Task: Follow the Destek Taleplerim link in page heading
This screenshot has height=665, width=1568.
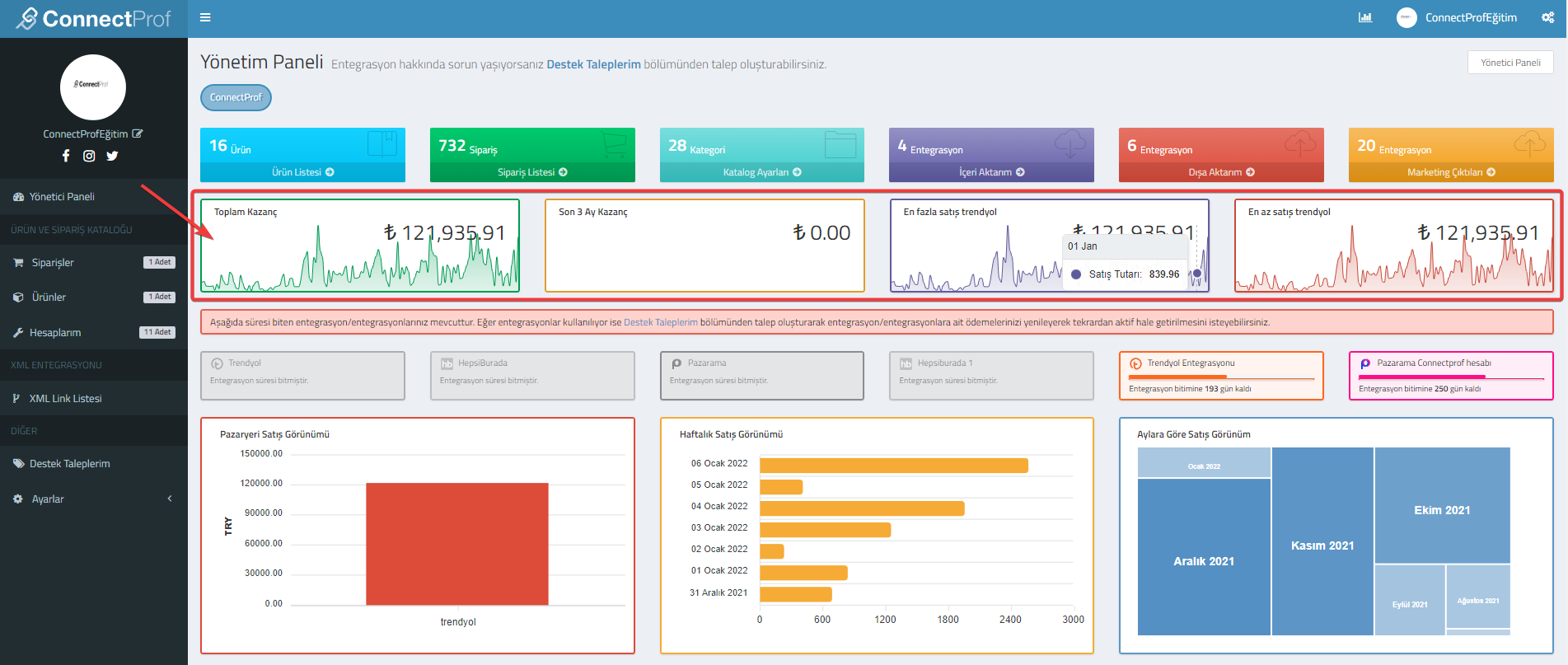Action: point(593,64)
